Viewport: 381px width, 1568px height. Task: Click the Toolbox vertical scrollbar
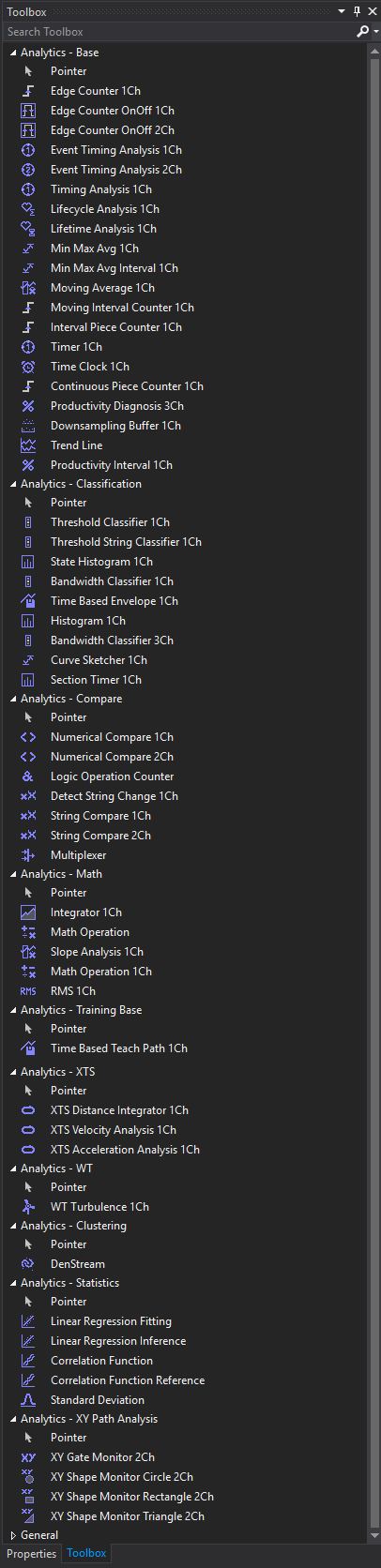pos(375,792)
